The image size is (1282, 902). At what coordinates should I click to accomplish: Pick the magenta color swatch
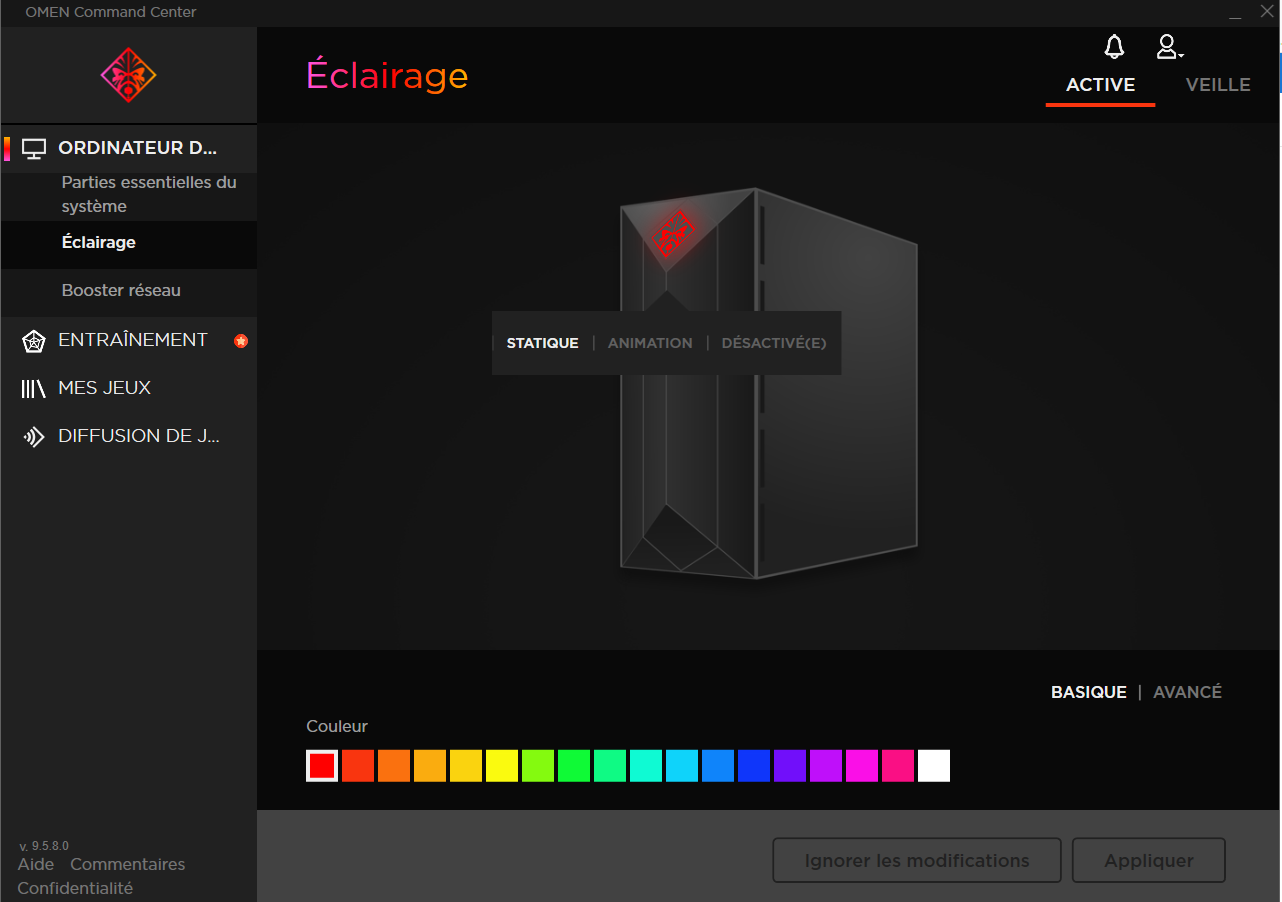(x=862, y=766)
